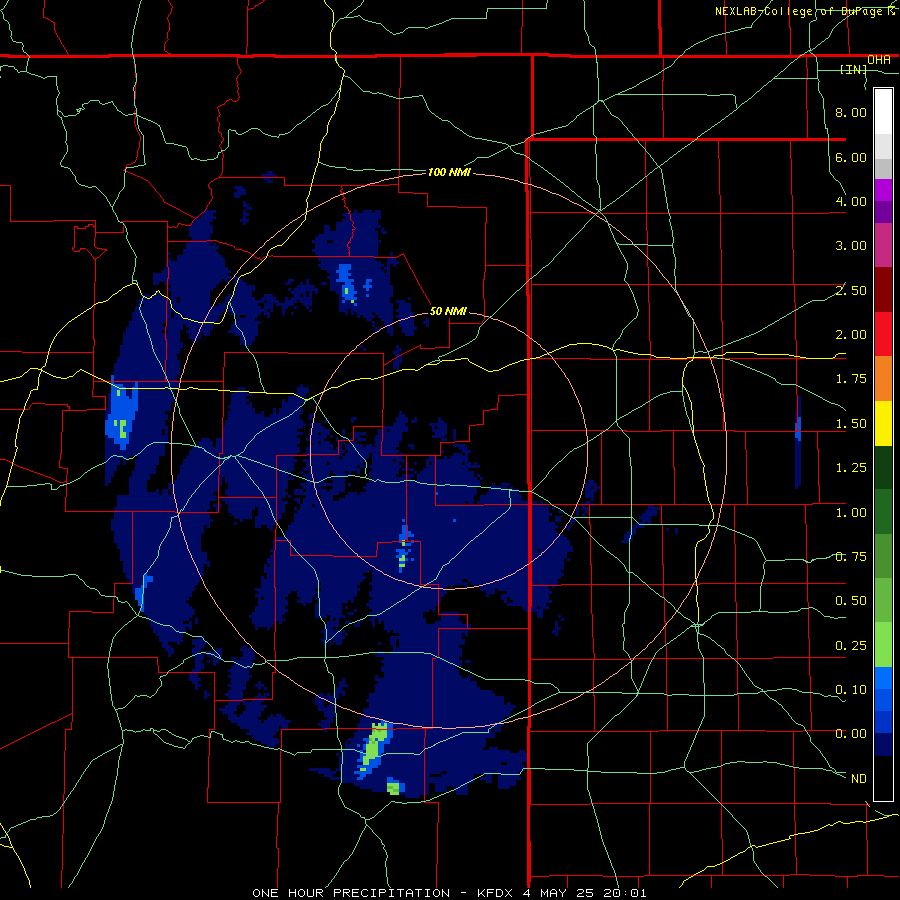Select the '2.50' legend value
The width and height of the screenshot is (900, 900).
(x=851, y=290)
